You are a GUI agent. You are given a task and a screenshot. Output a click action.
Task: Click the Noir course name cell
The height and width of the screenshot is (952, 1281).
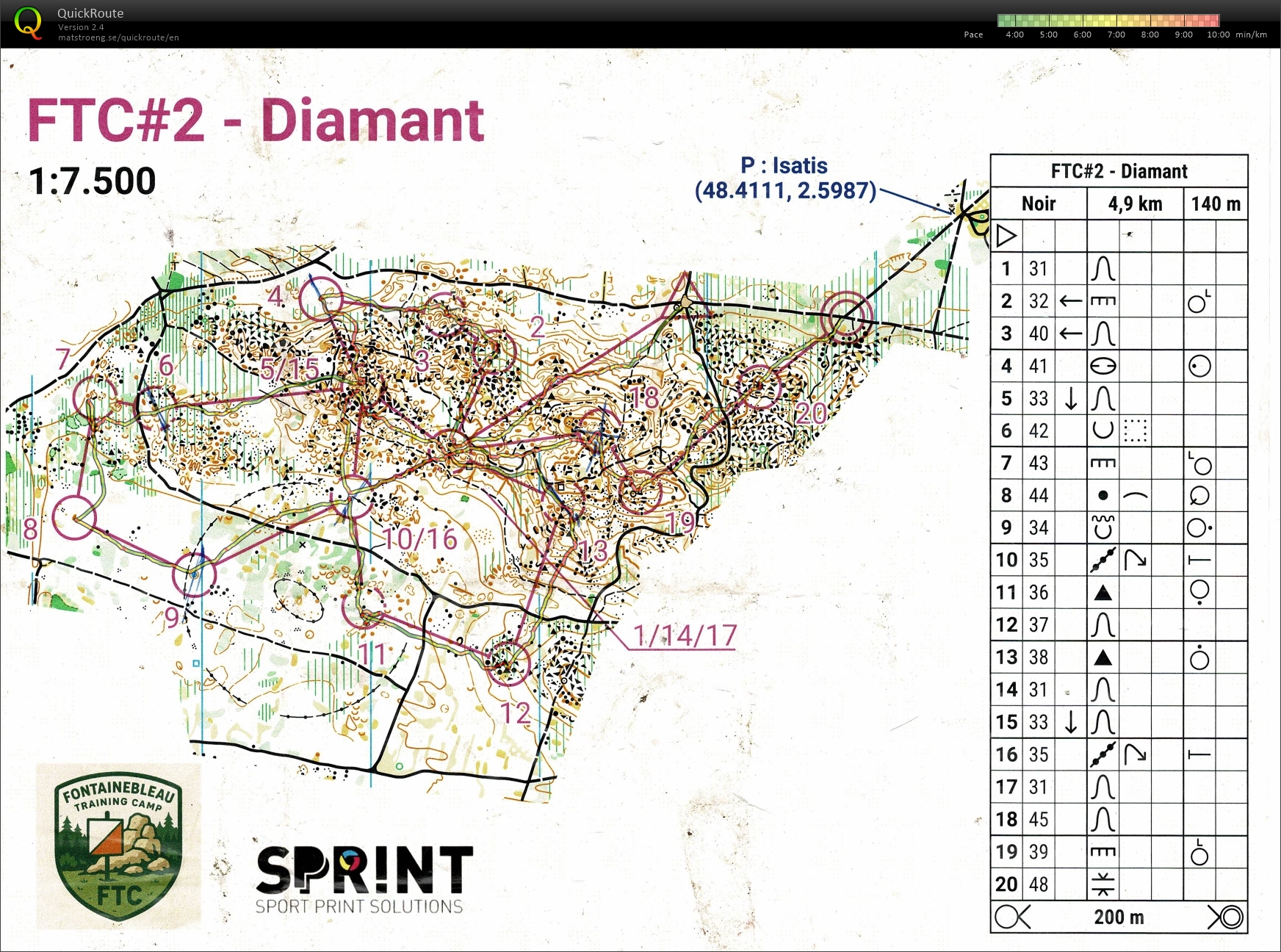[1038, 203]
